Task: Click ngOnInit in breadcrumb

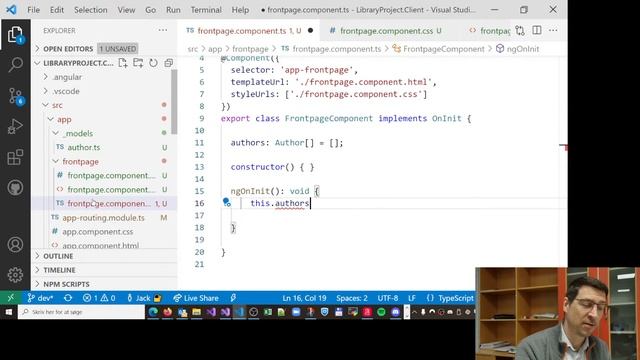Action: [522, 49]
